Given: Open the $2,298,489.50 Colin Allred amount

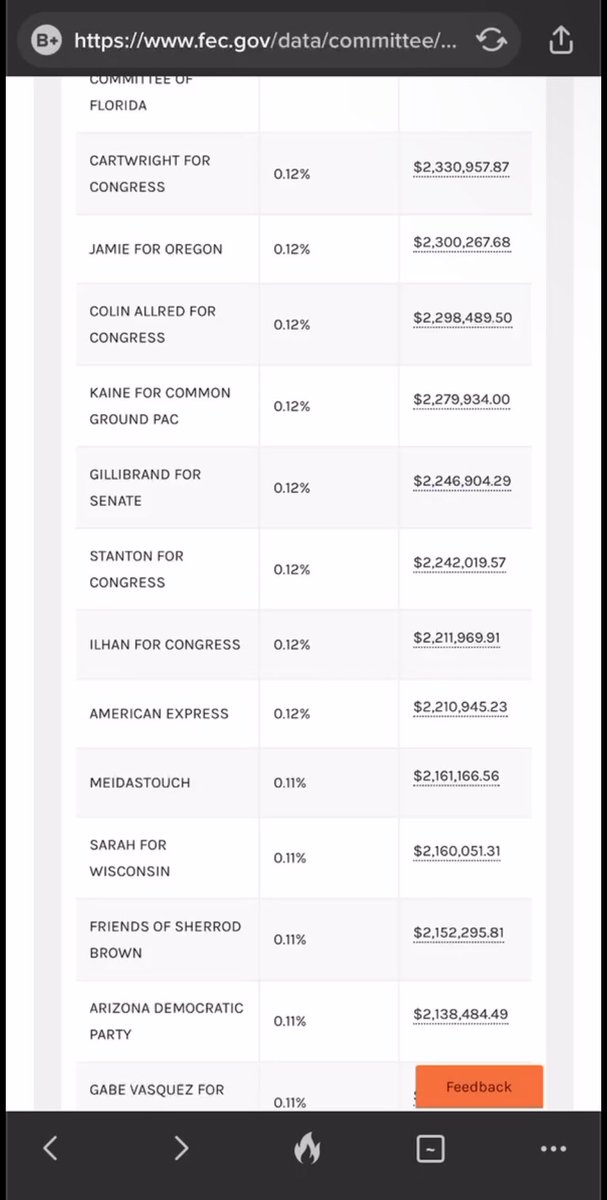Looking at the screenshot, I should (x=462, y=318).
